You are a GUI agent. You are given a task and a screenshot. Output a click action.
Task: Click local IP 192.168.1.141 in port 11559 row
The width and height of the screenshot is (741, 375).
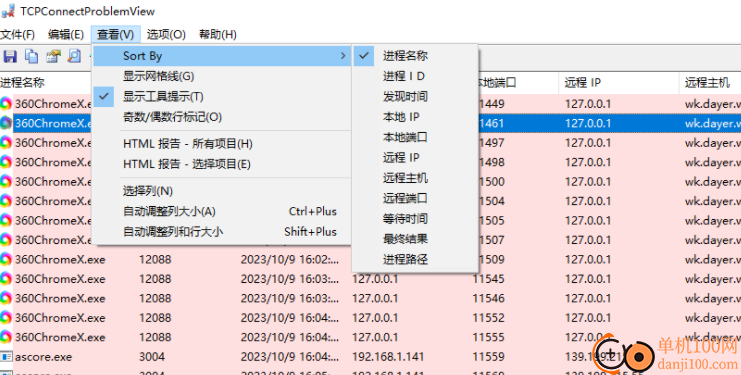pyautogui.click(x=388, y=357)
